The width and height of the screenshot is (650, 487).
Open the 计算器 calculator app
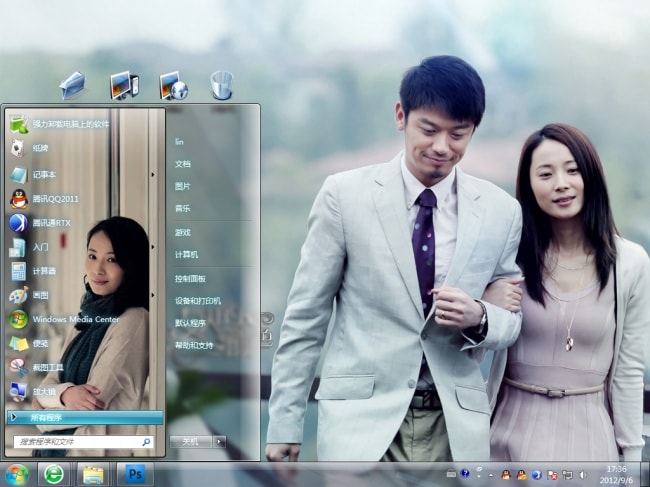pyautogui.click(x=45, y=271)
